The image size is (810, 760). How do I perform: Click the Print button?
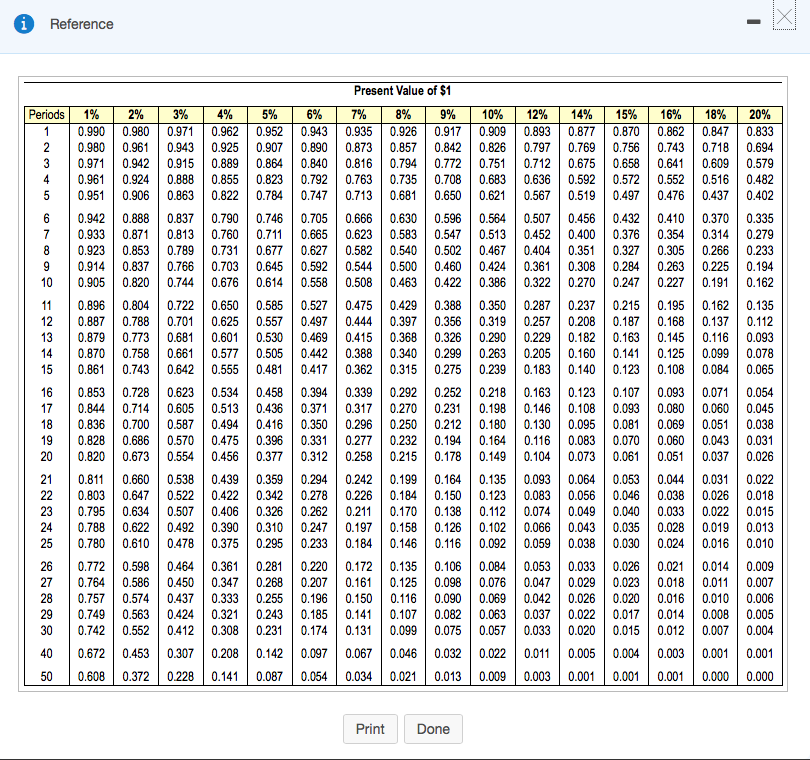coord(370,729)
